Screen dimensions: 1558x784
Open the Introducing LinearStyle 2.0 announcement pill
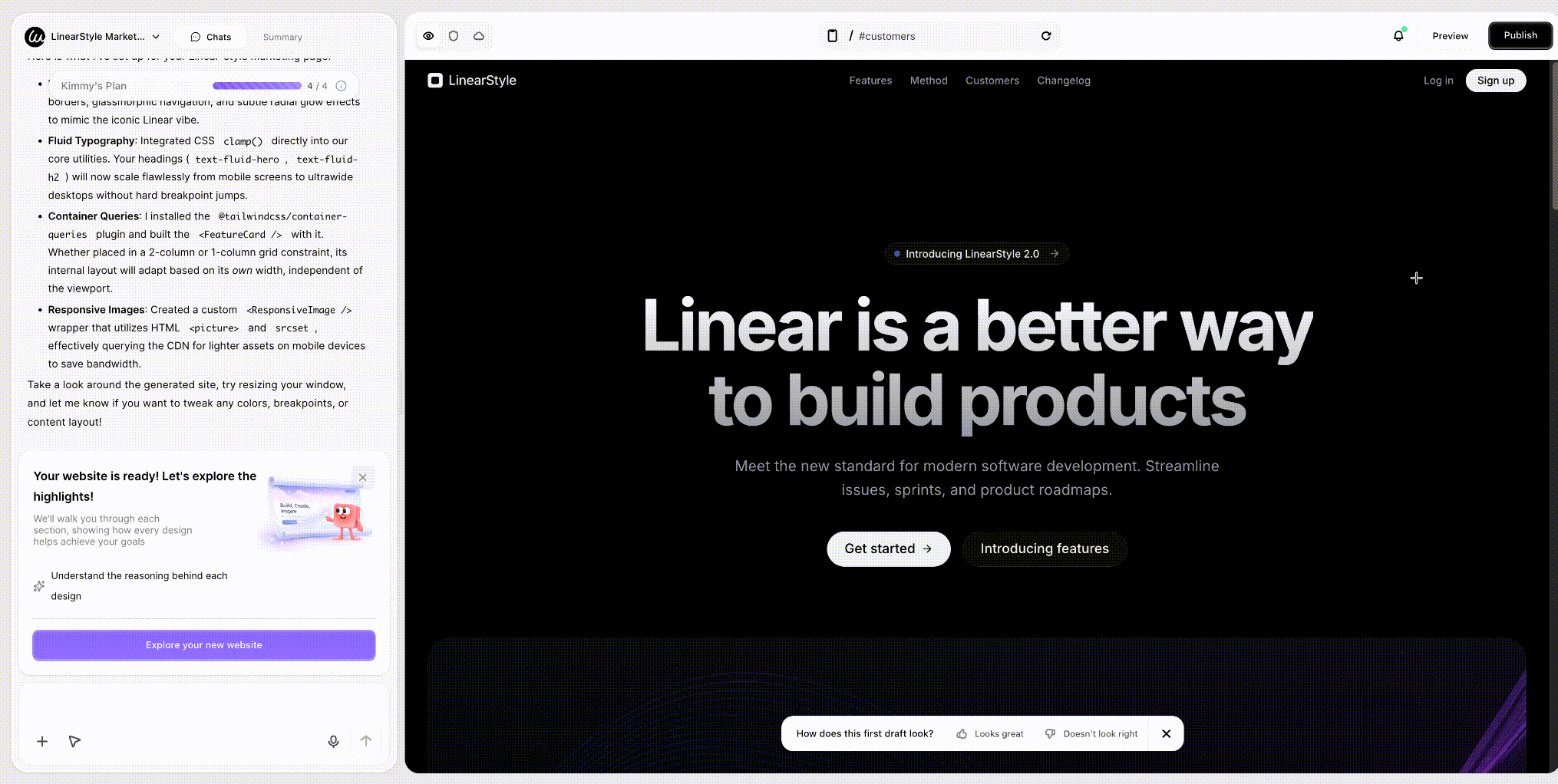pyautogui.click(x=977, y=254)
